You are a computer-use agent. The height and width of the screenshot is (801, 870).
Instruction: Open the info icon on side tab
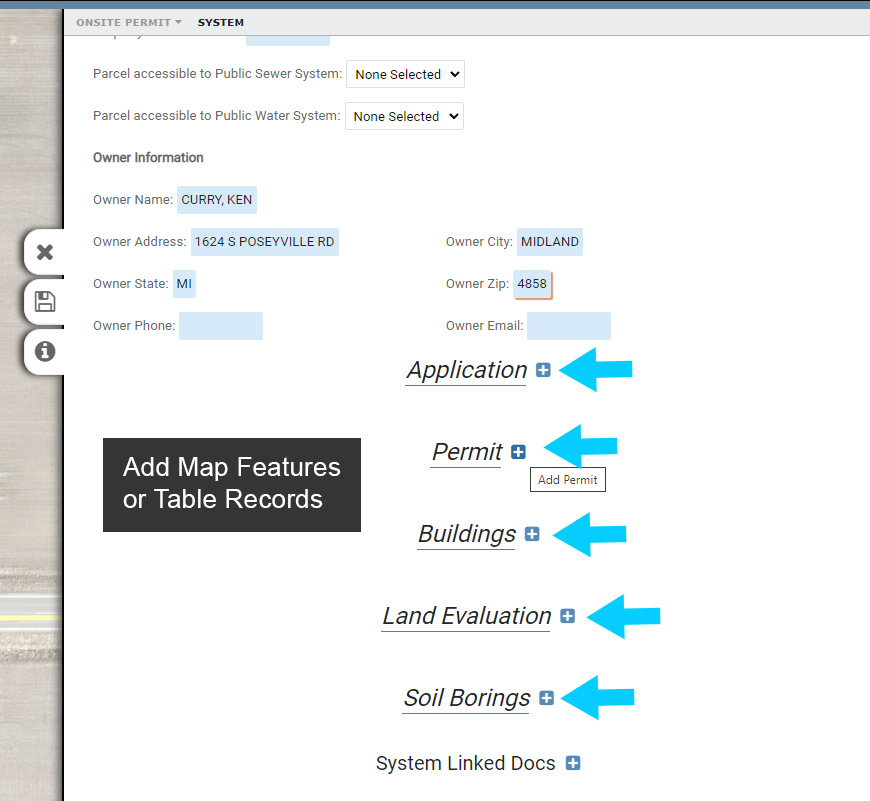(45, 352)
